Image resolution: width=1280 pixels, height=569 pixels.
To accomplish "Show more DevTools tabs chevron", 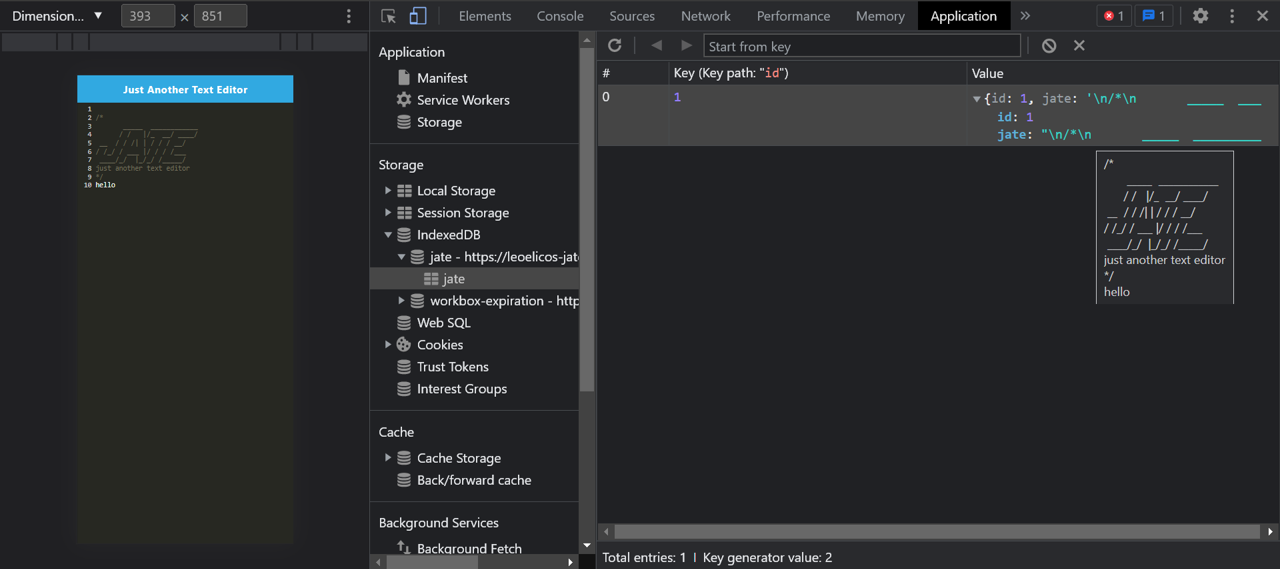I will pyautogui.click(x=1025, y=16).
